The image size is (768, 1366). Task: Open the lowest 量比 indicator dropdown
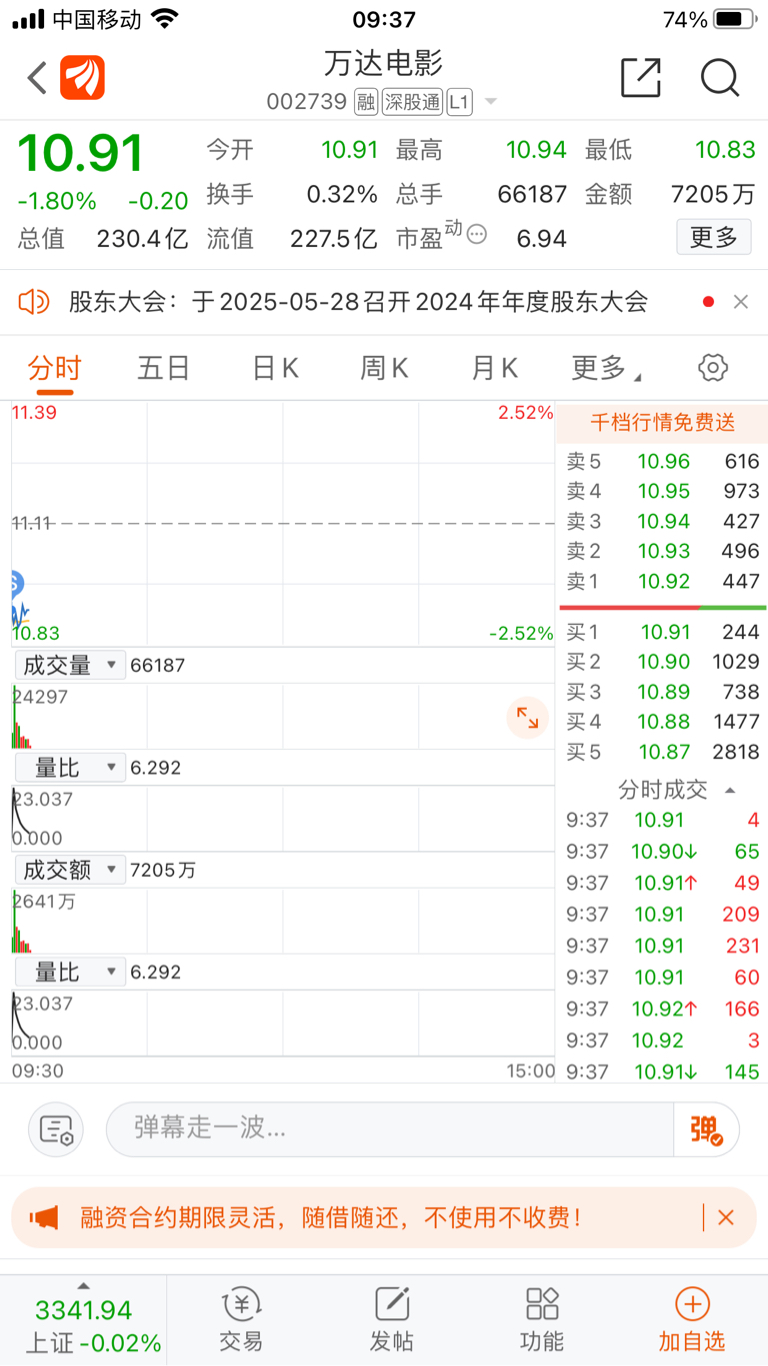point(70,971)
